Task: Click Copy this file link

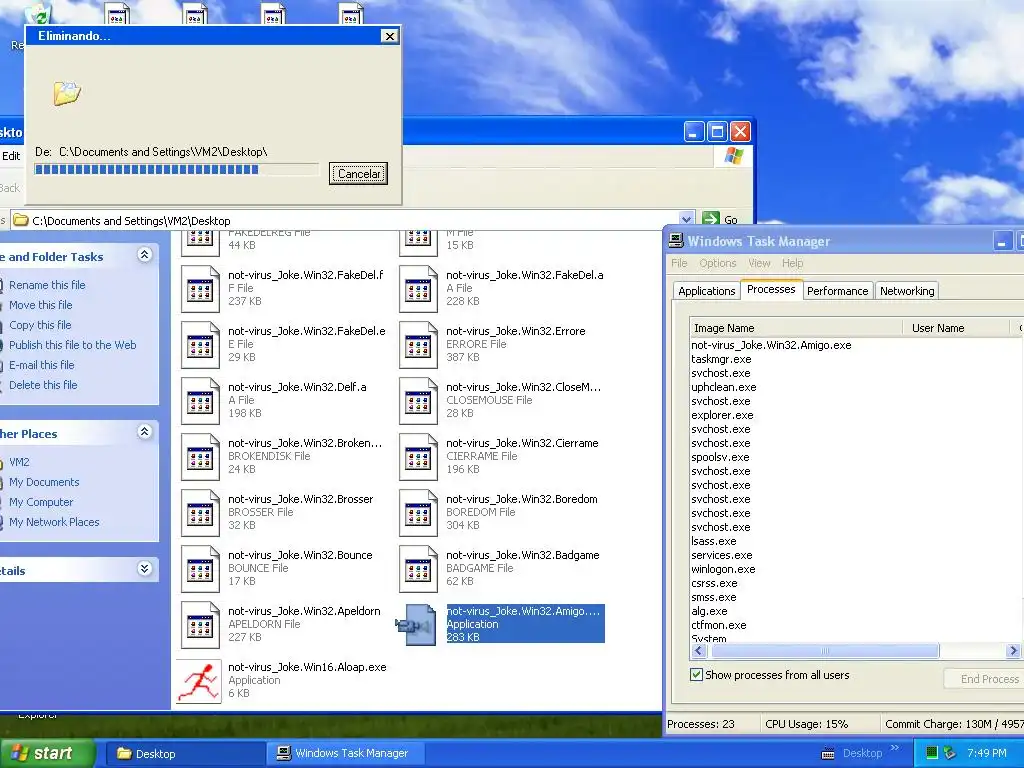Action: (40, 325)
